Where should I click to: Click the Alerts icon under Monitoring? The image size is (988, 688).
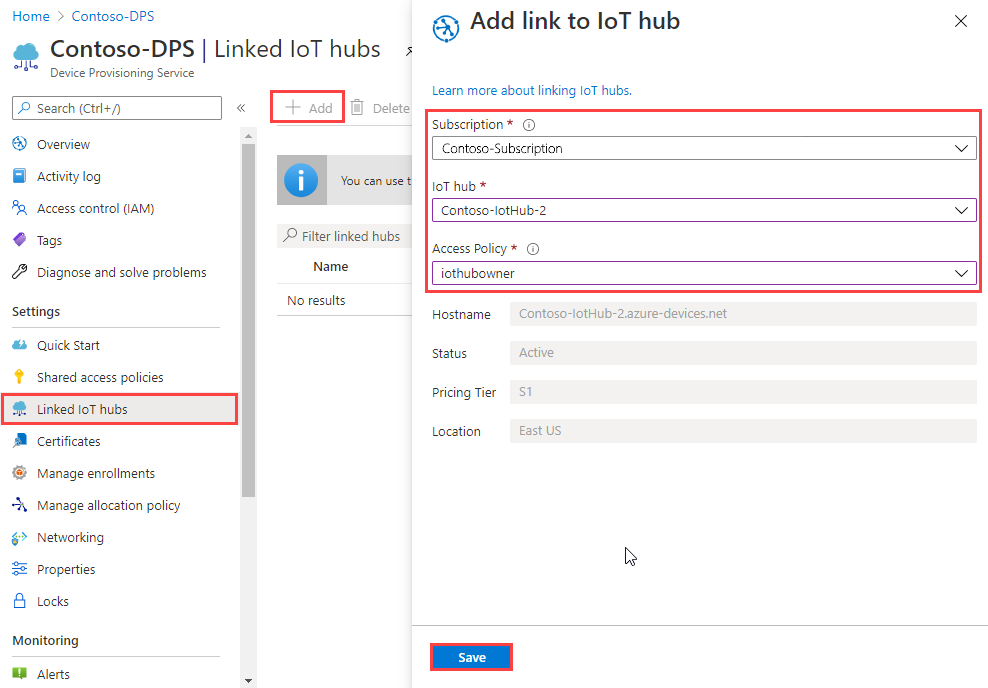pos(20,674)
